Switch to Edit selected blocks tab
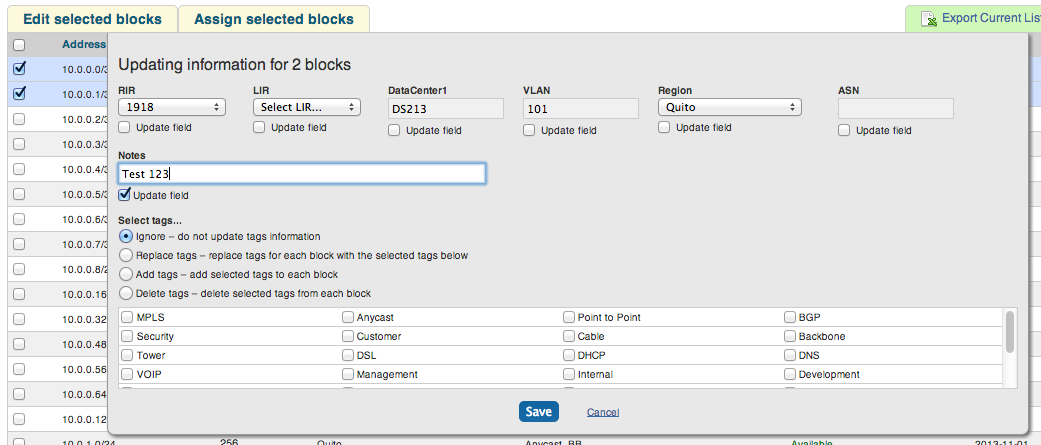 point(88,19)
